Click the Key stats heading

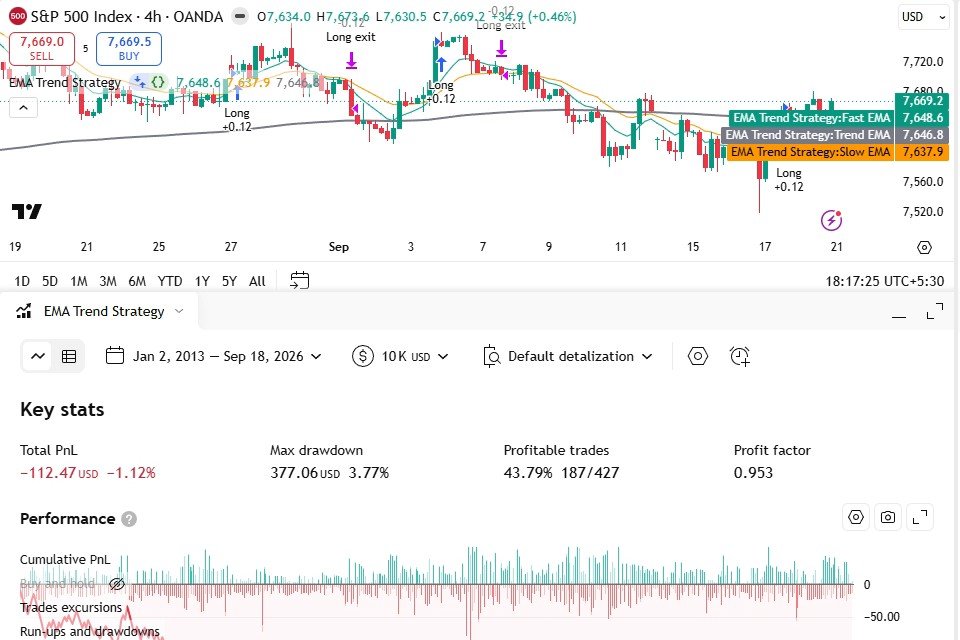pos(62,409)
